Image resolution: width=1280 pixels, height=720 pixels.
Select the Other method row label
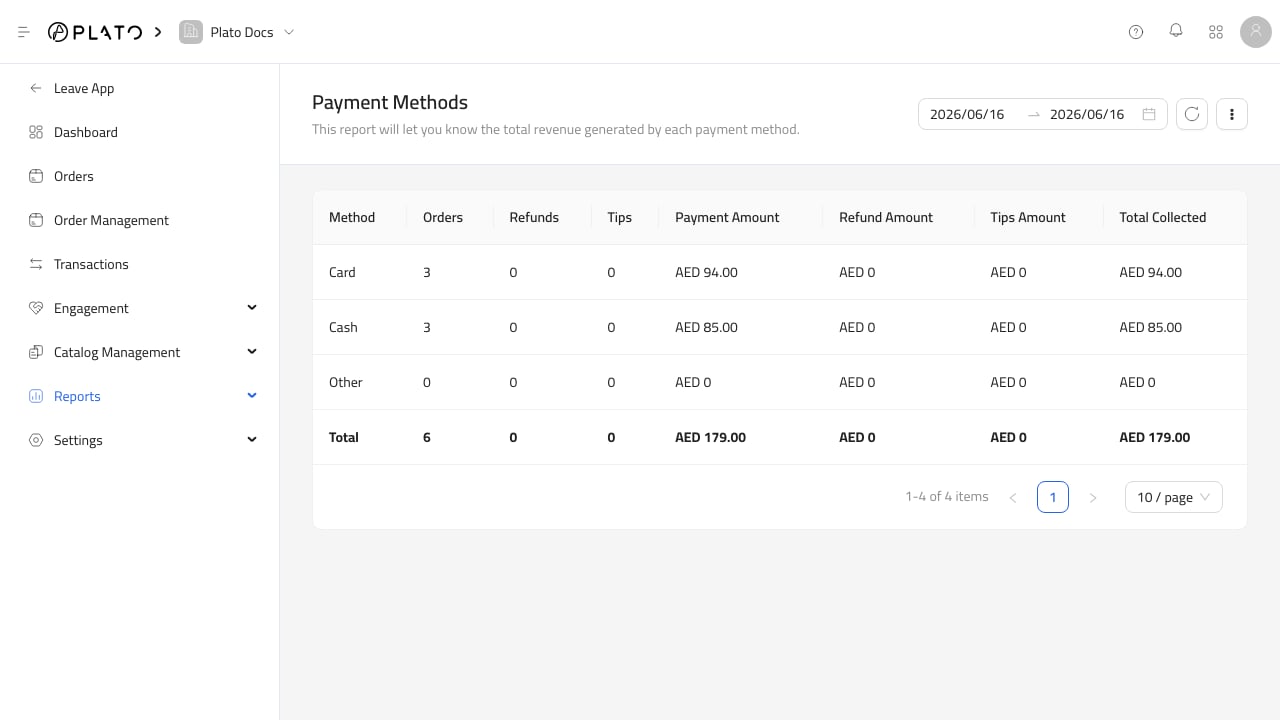coord(346,382)
